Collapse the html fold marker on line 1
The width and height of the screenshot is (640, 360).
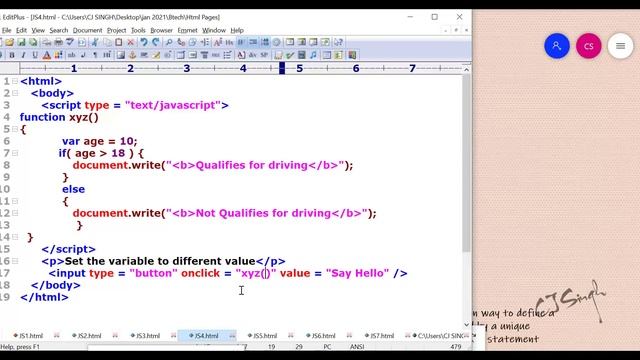15,81
